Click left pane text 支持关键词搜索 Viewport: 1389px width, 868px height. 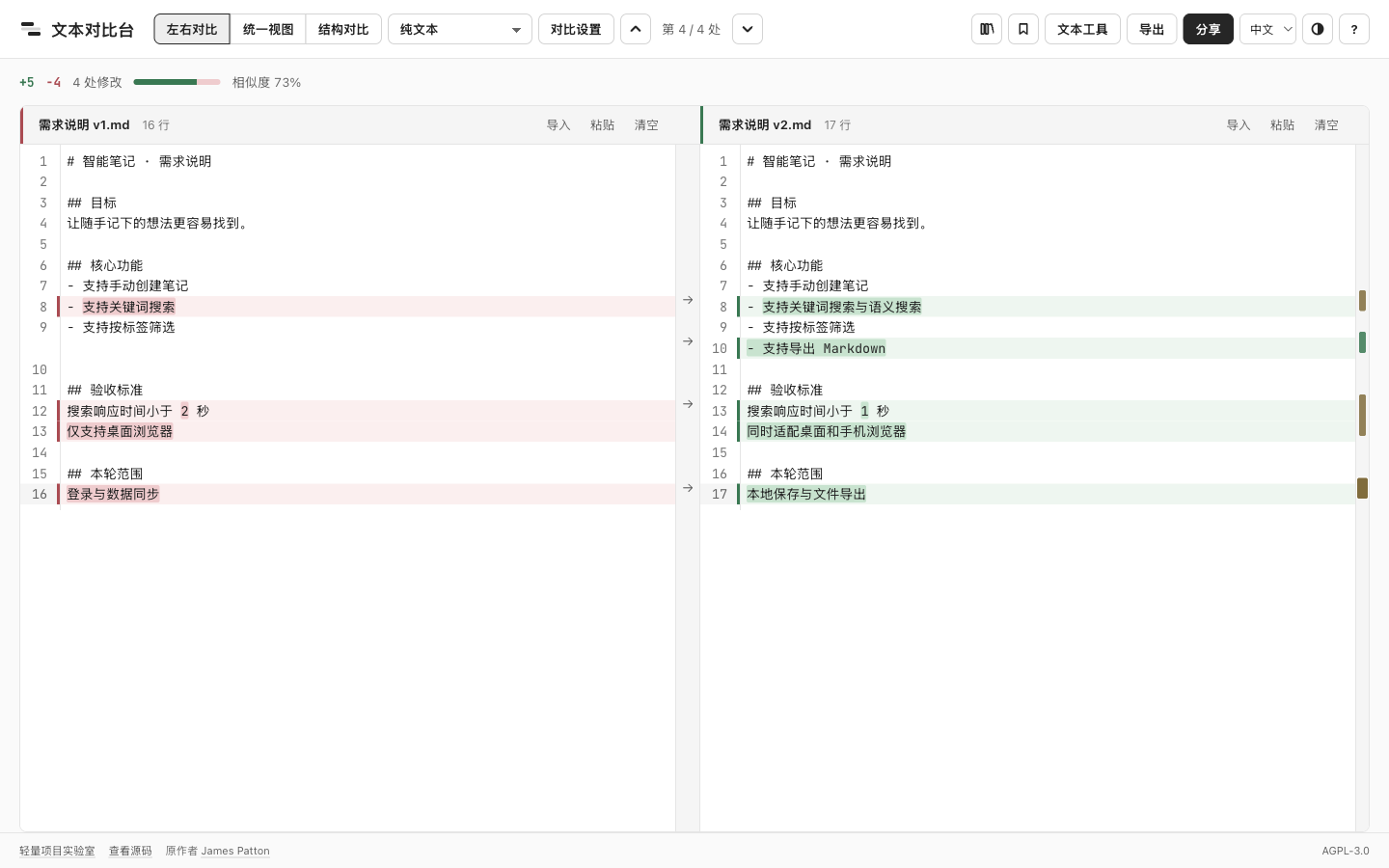click(x=128, y=307)
